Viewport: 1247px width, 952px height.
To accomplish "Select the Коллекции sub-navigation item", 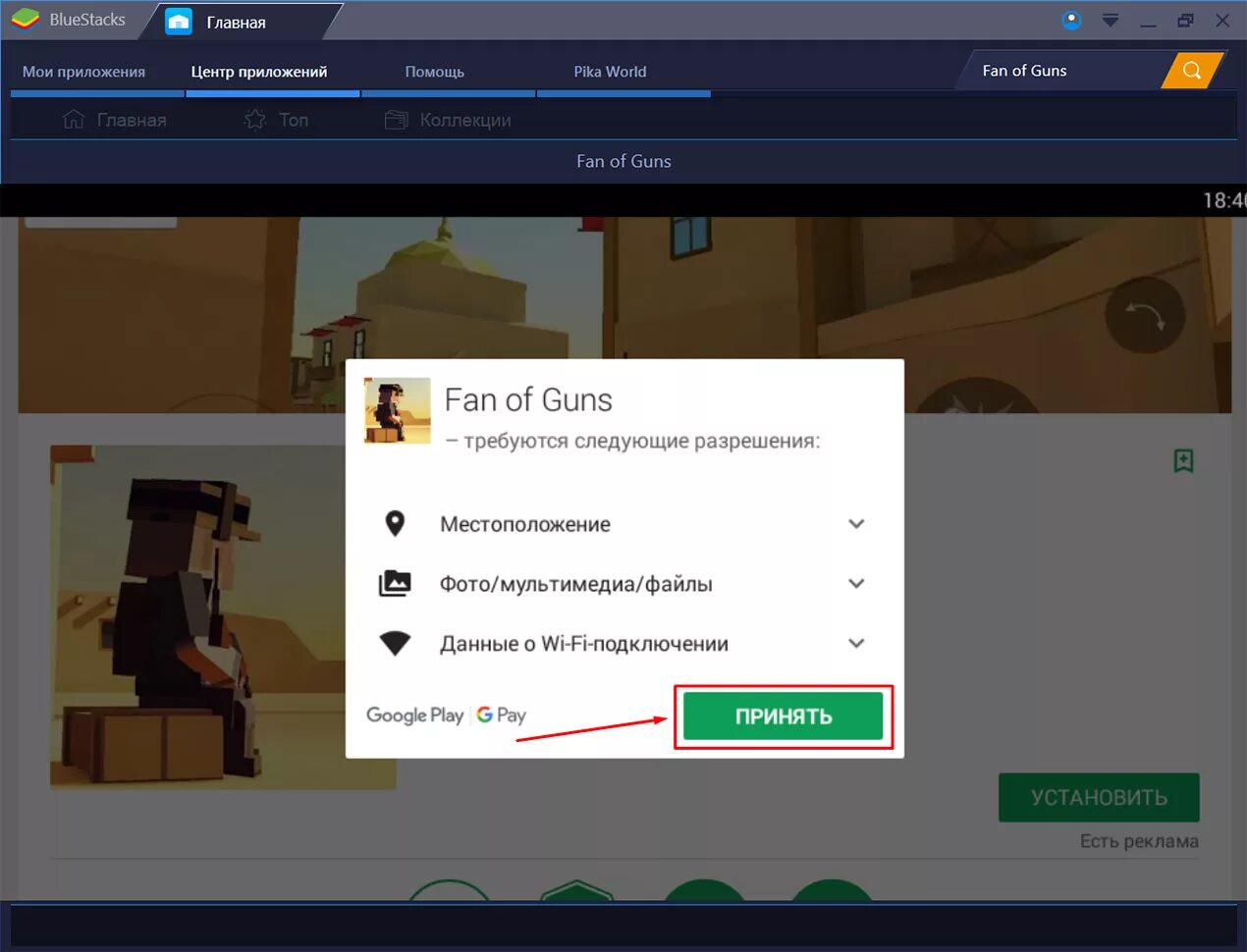I will coord(448,120).
